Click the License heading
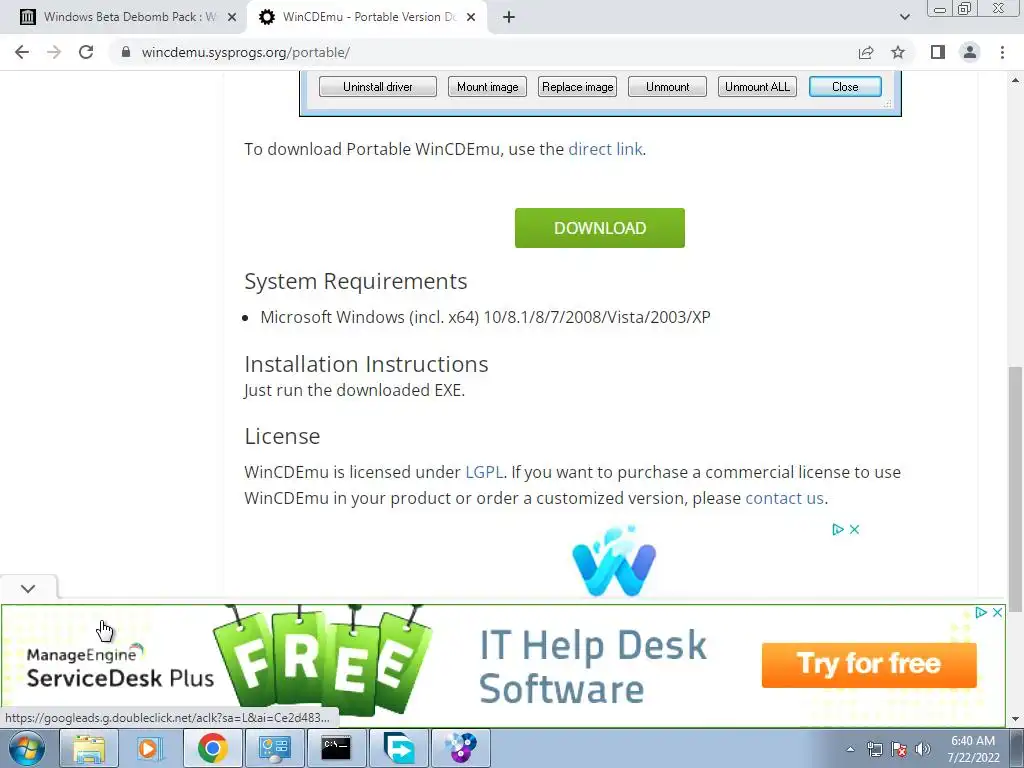 282,436
